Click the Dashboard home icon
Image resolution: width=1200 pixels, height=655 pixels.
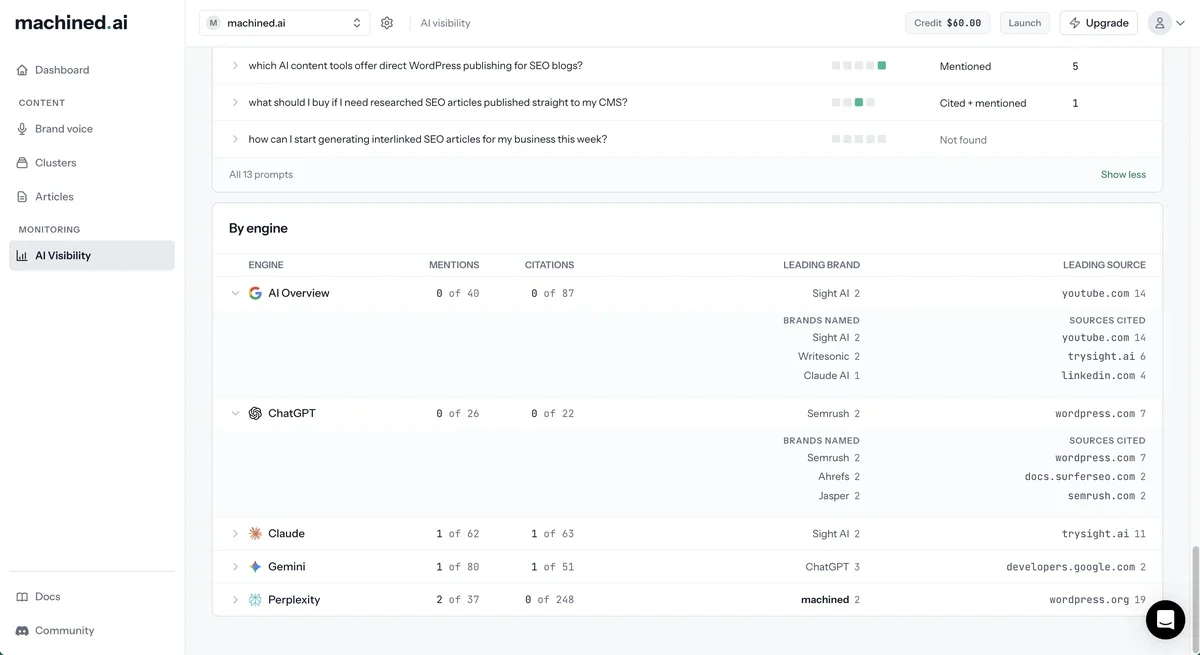point(22,70)
